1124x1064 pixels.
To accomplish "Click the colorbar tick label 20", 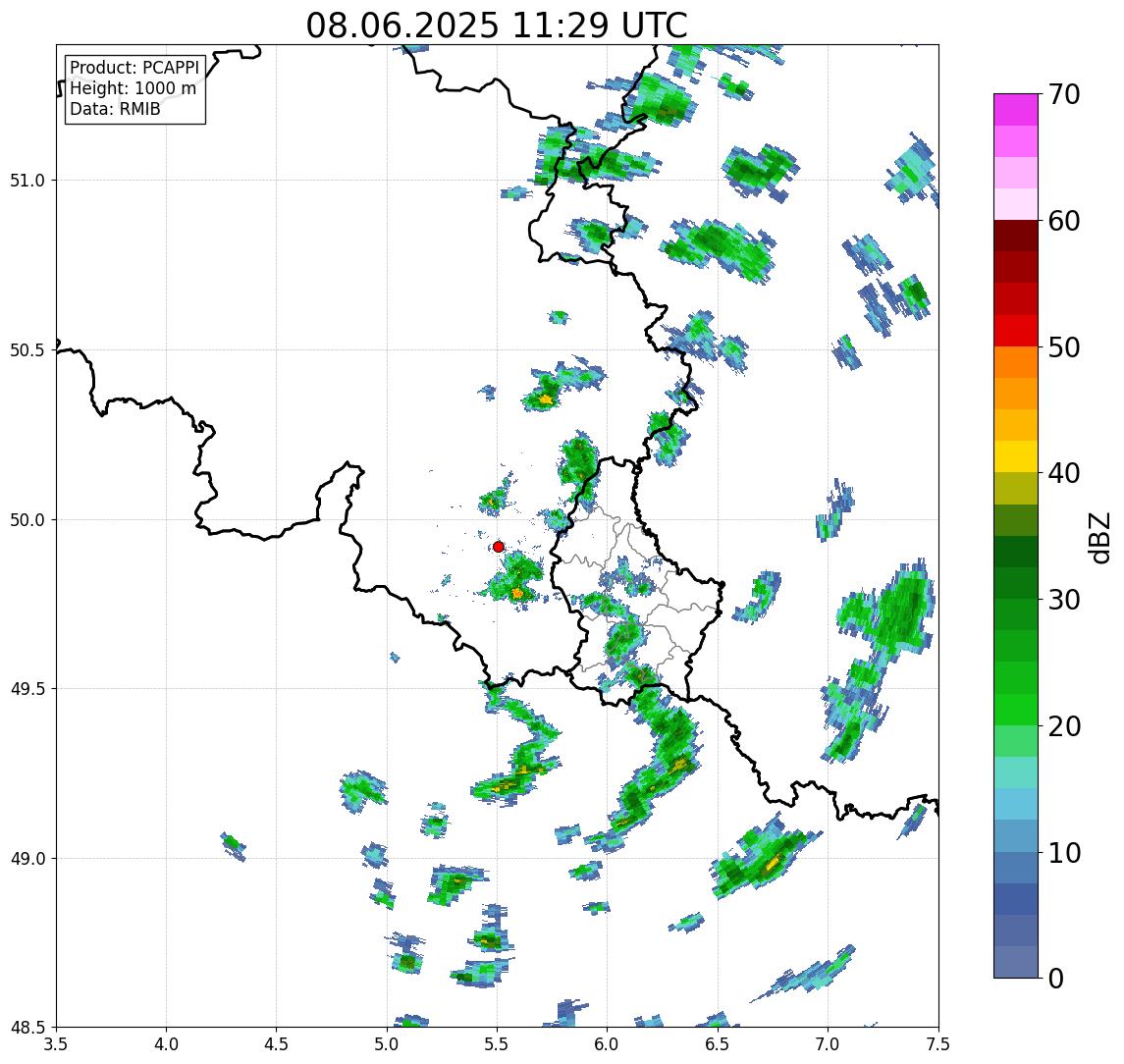I will coord(1064,726).
